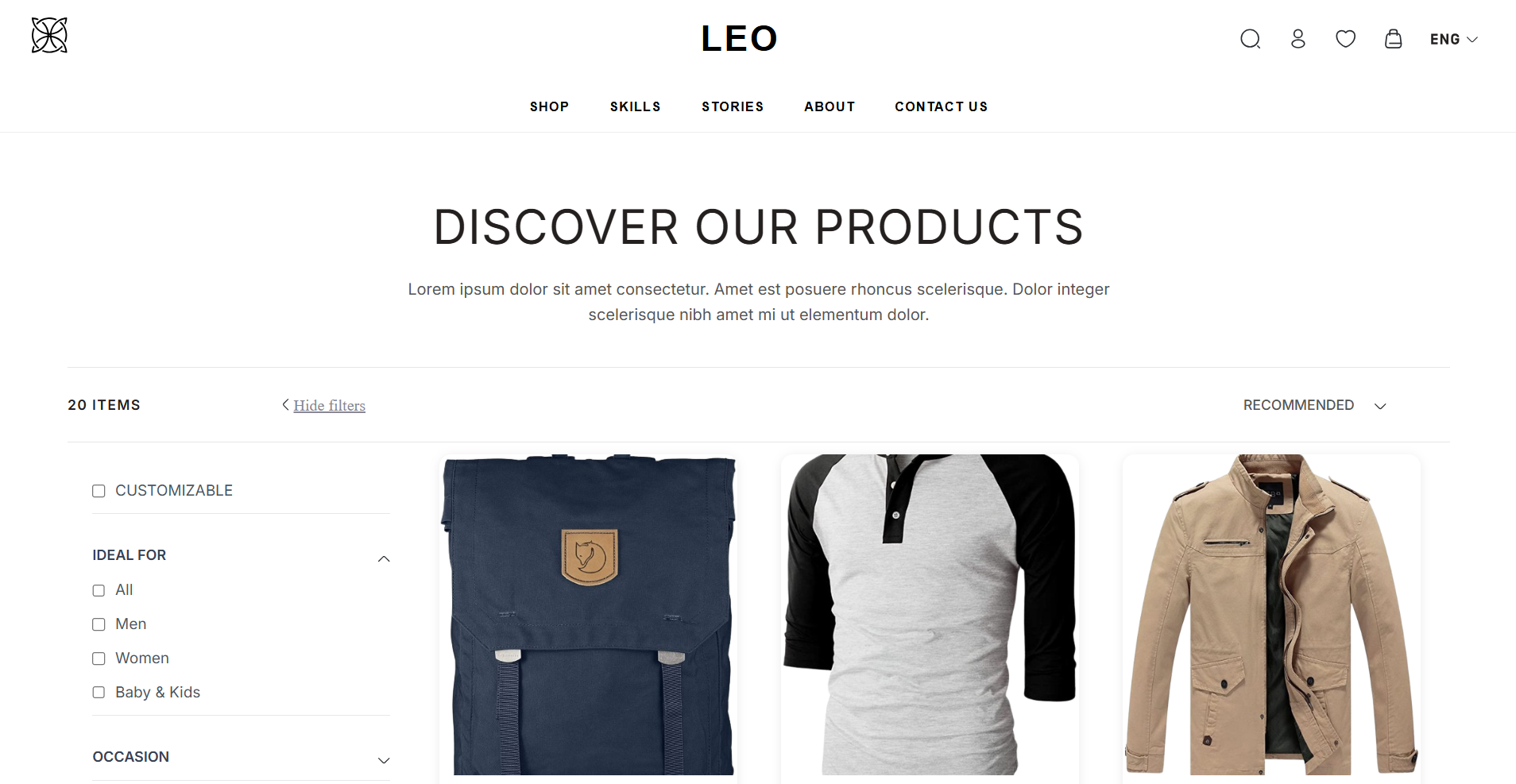Open the search magnifier icon
The image size is (1516, 784).
[x=1251, y=39]
